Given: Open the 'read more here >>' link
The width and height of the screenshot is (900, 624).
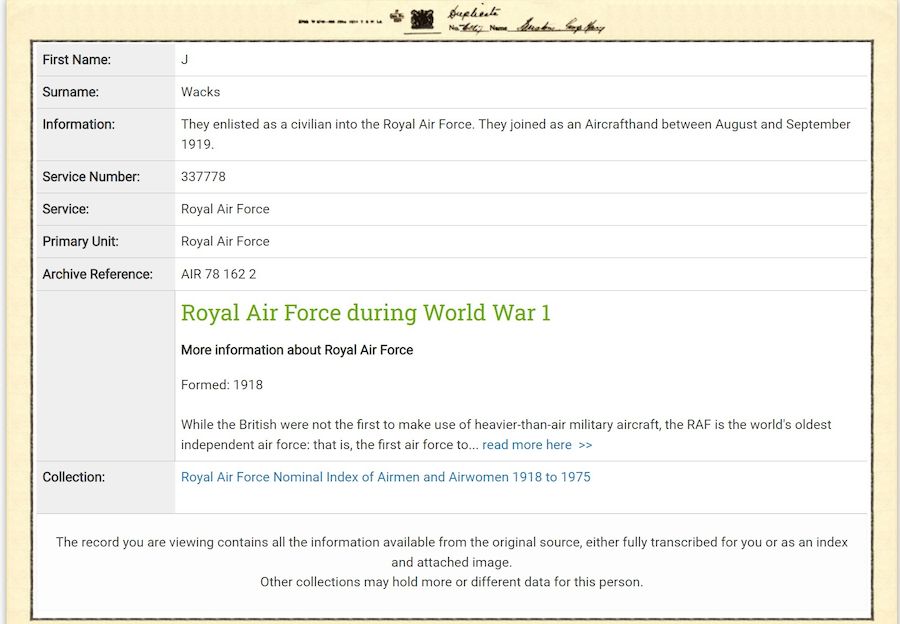Looking at the screenshot, I should (537, 445).
